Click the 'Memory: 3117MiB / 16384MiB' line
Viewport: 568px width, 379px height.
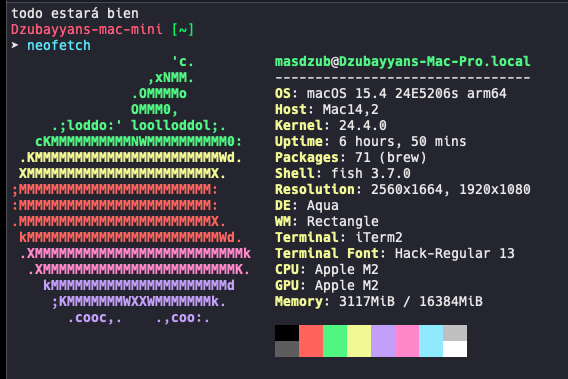[x=379, y=301]
